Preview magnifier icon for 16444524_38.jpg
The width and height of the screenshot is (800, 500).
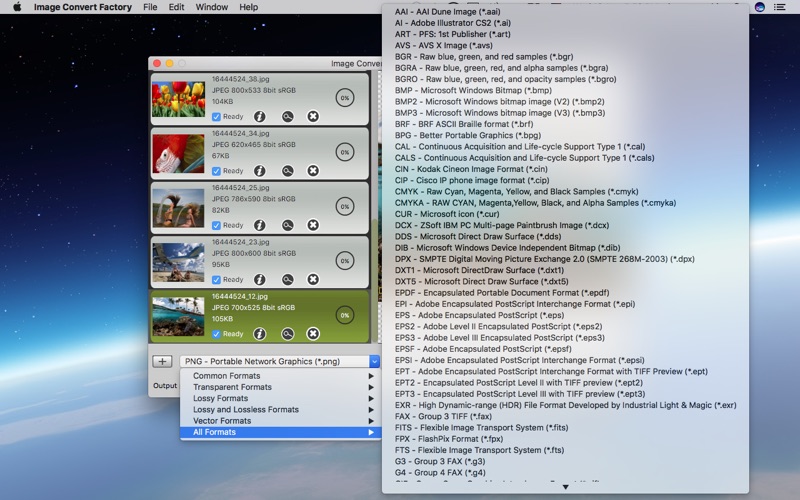point(288,117)
